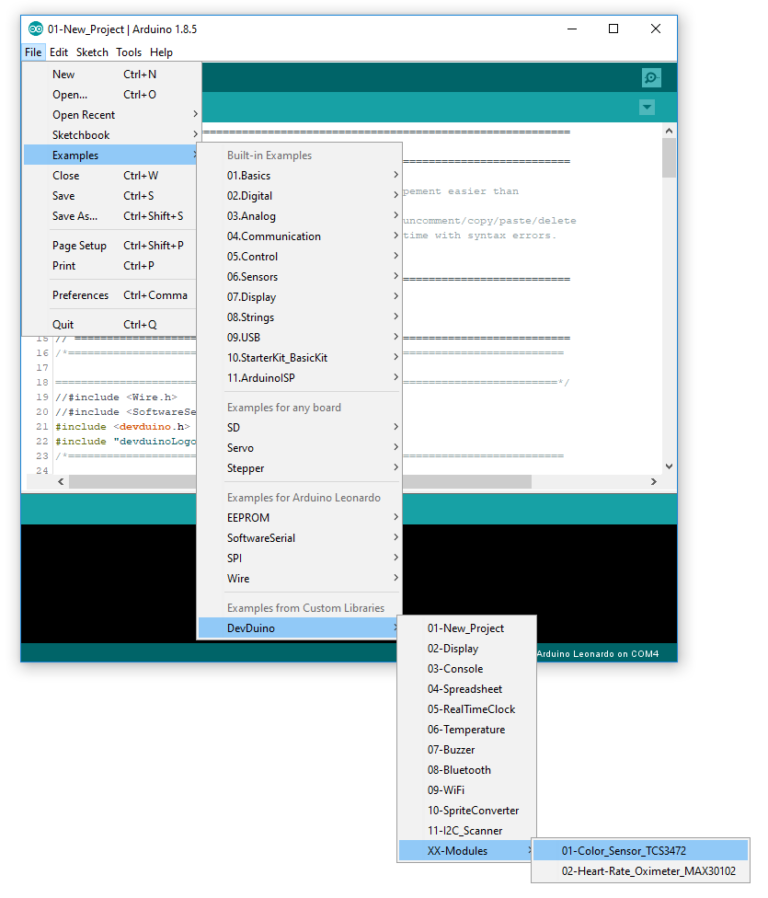Image resolution: width=768 pixels, height=898 pixels.
Task: Click the Arduino logo in title bar
Action: 35,29
